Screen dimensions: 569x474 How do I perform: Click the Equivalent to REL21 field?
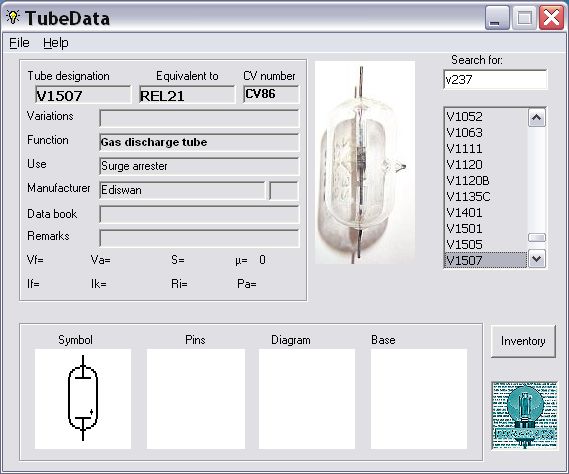[x=187, y=95]
